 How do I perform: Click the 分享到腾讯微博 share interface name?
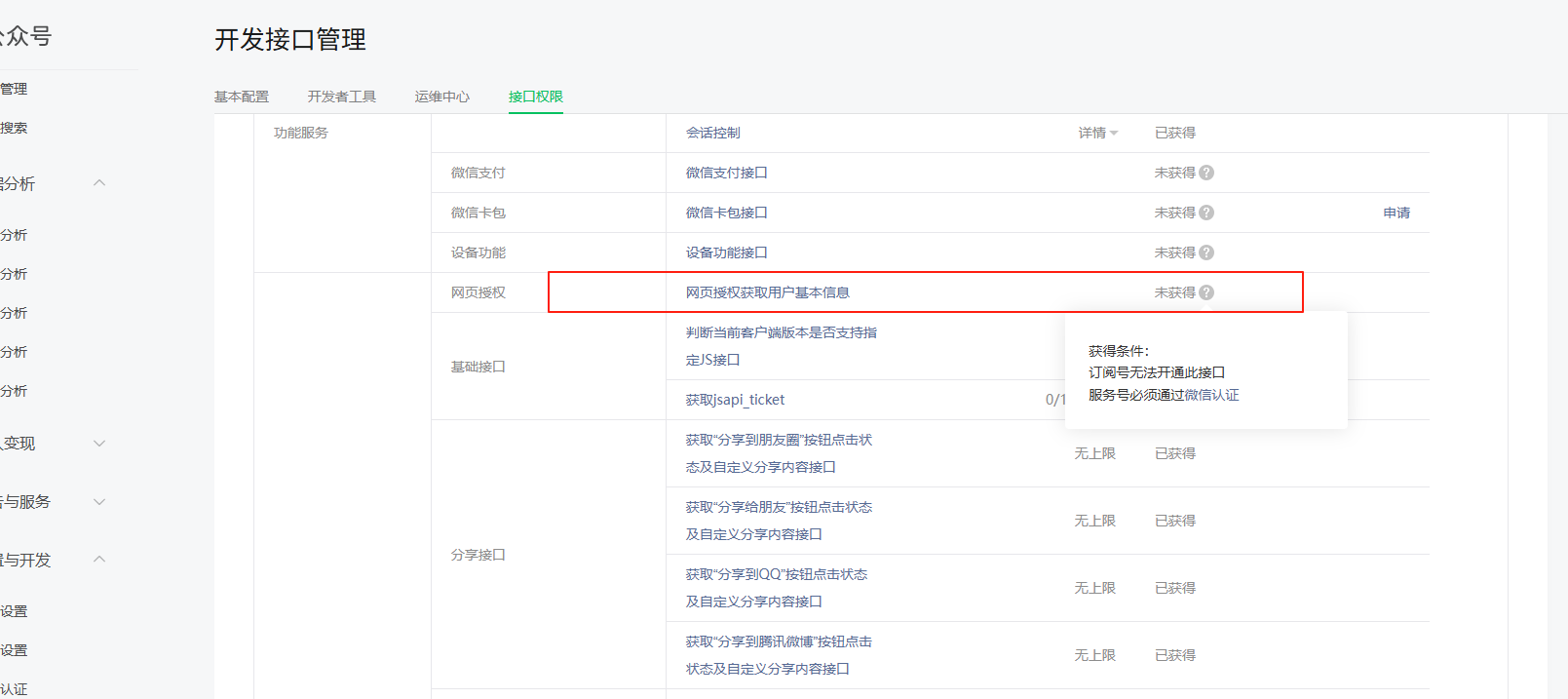(780, 655)
